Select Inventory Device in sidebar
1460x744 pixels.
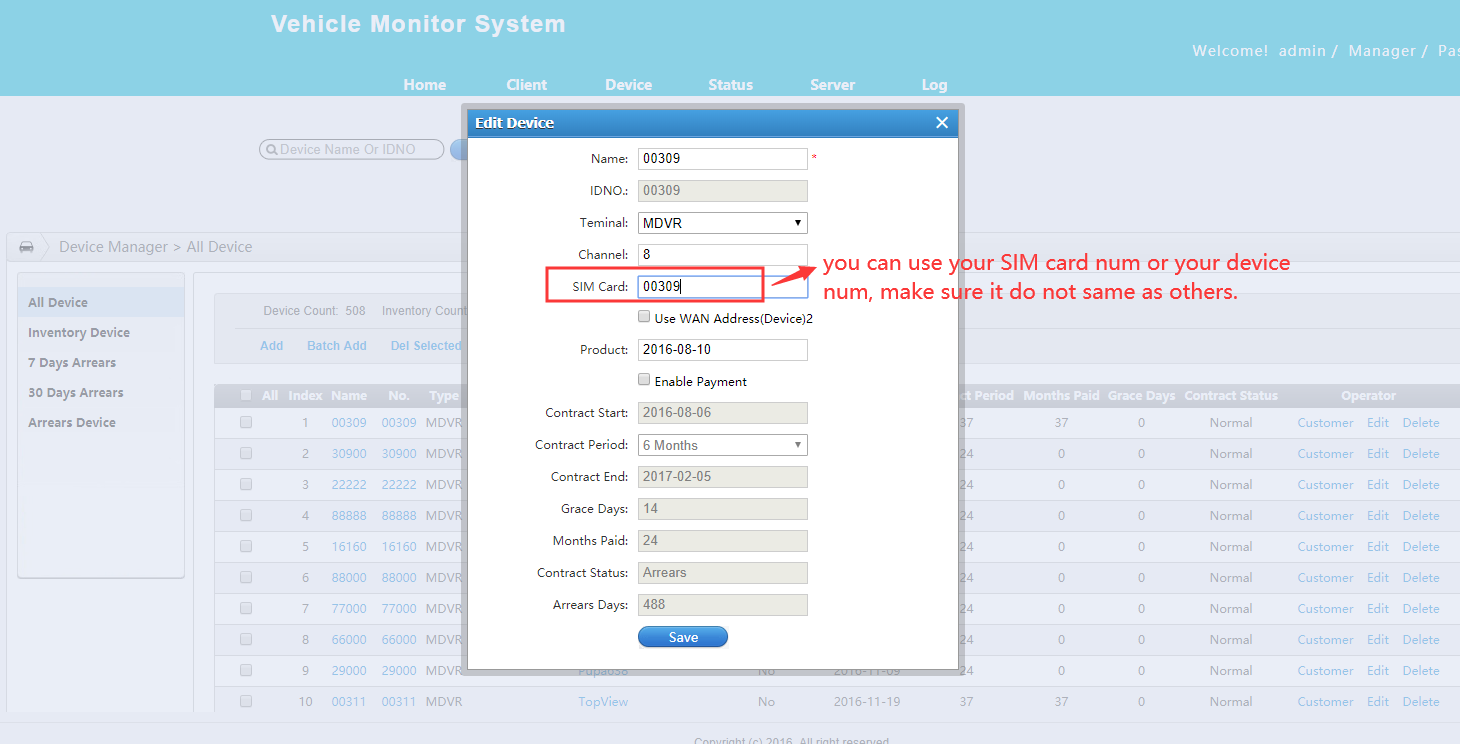[x=101, y=332]
